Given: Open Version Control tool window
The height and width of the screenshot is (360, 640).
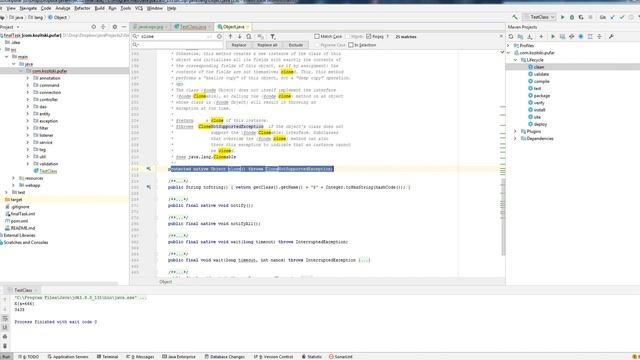Looking at the screenshot, I should pyautogui.click(x=273, y=357).
